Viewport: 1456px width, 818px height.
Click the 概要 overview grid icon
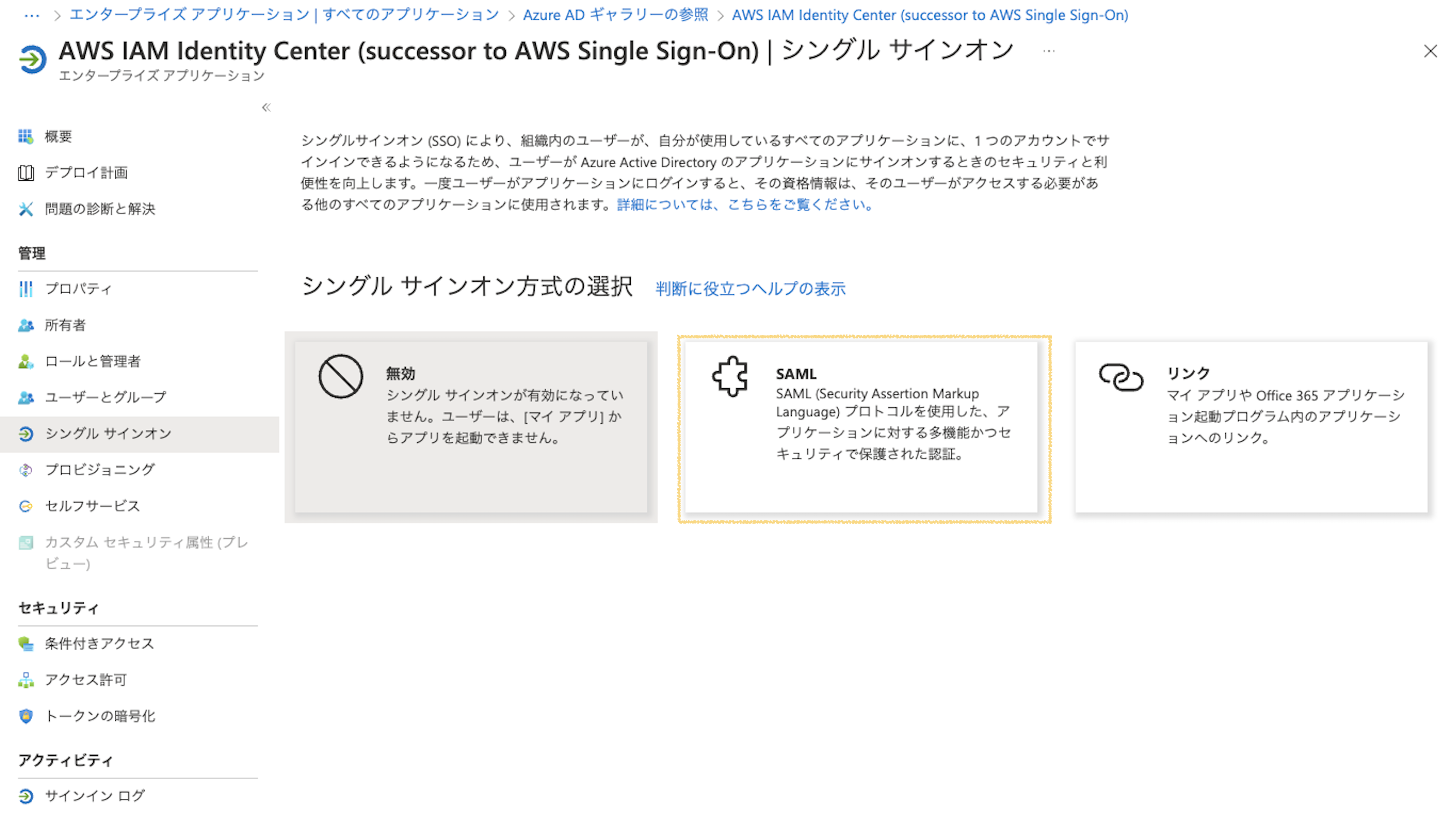tap(25, 136)
